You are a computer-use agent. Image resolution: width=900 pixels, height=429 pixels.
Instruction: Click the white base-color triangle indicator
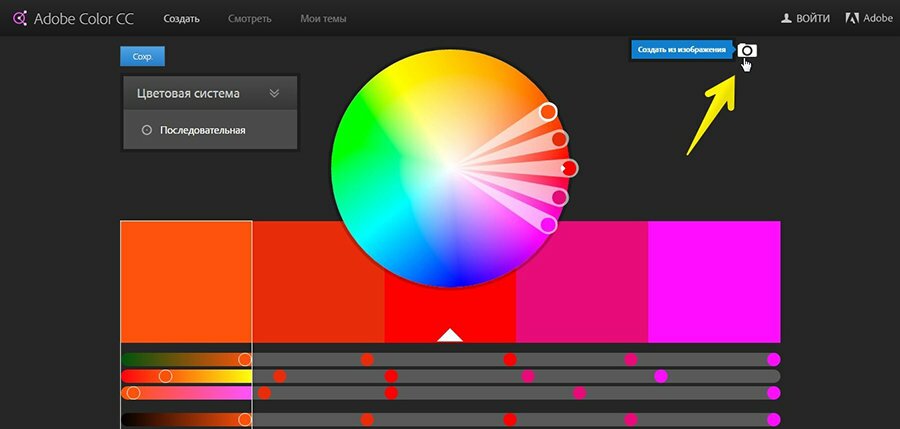click(x=450, y=335)
